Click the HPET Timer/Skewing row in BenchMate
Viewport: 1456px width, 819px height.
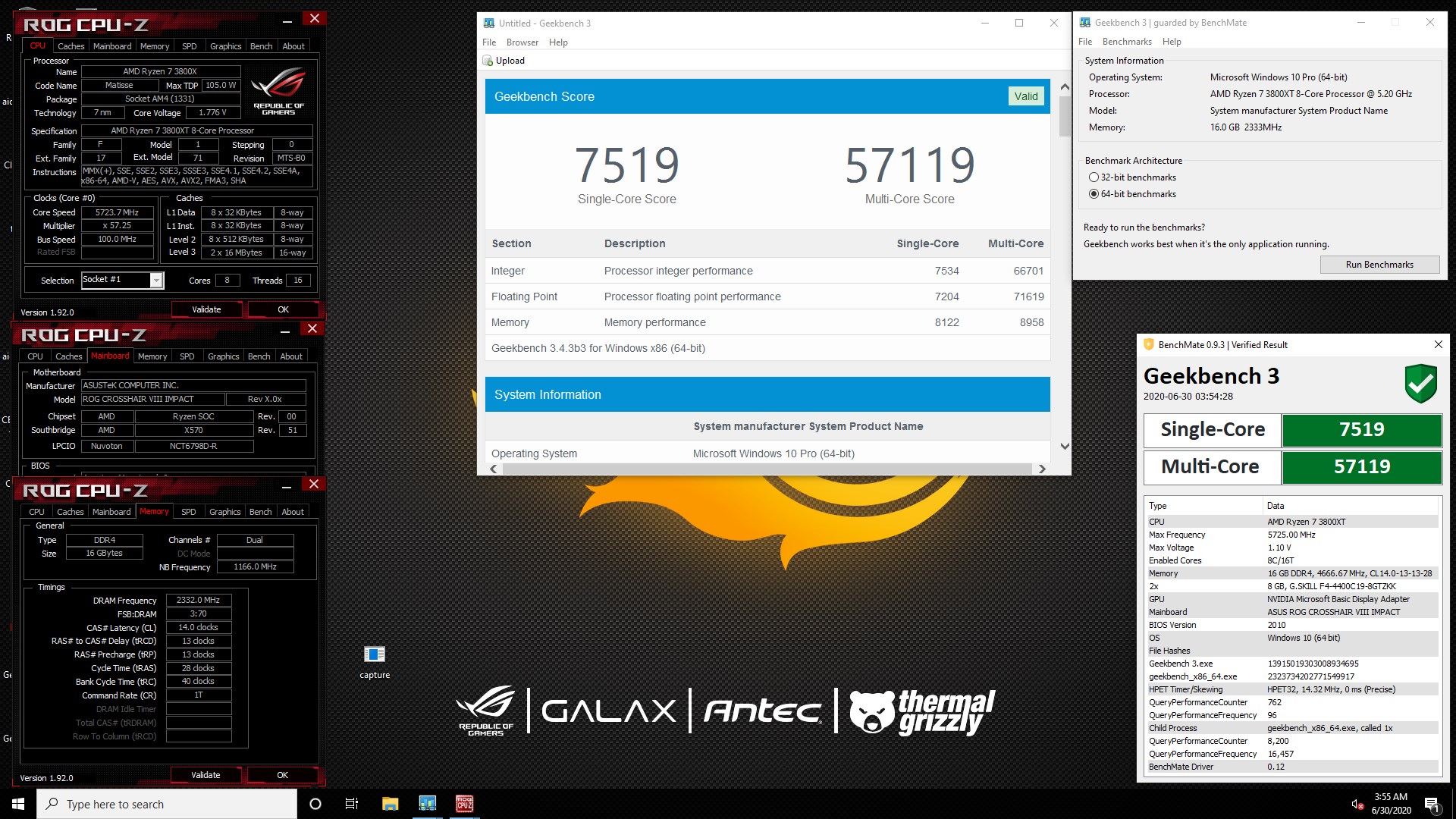[x=1292, y=689]
